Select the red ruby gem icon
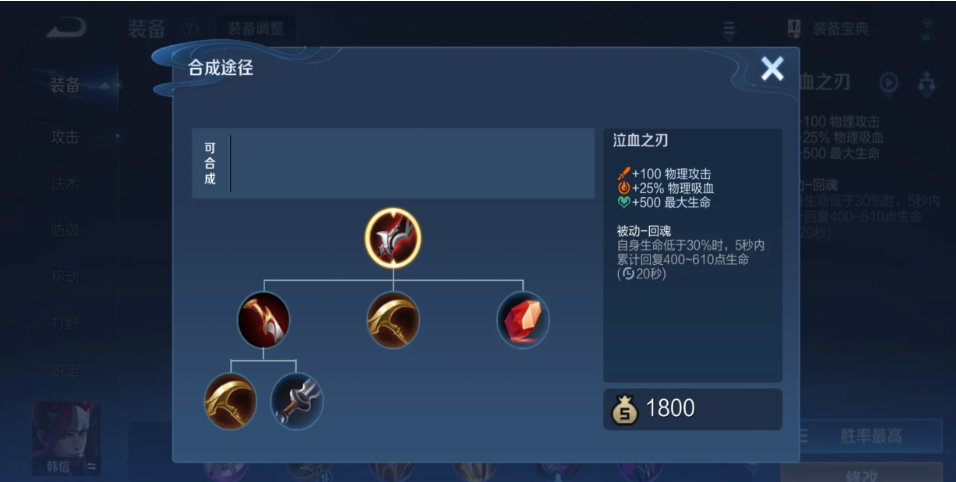Image resolution: width=956 pixels, height=482 pixels. pos(523,320)
